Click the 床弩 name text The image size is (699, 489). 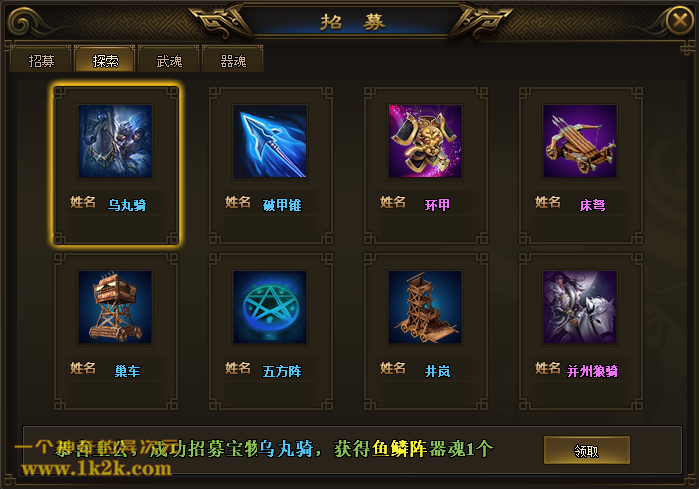[592, 205]
